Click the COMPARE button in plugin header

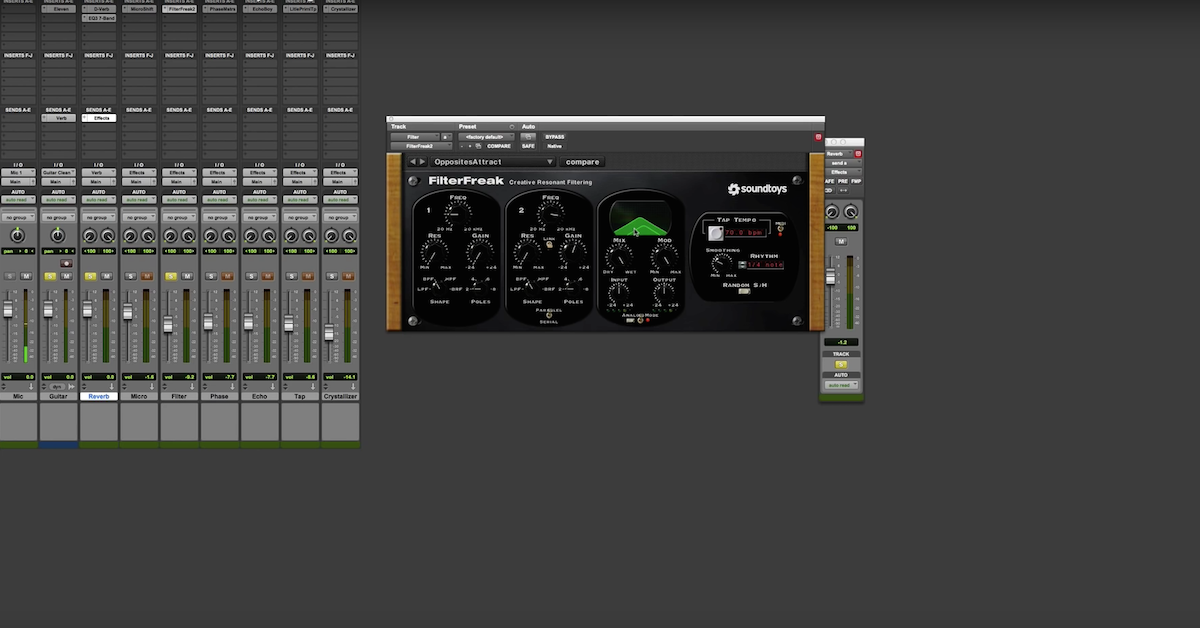tap(498, 146)
